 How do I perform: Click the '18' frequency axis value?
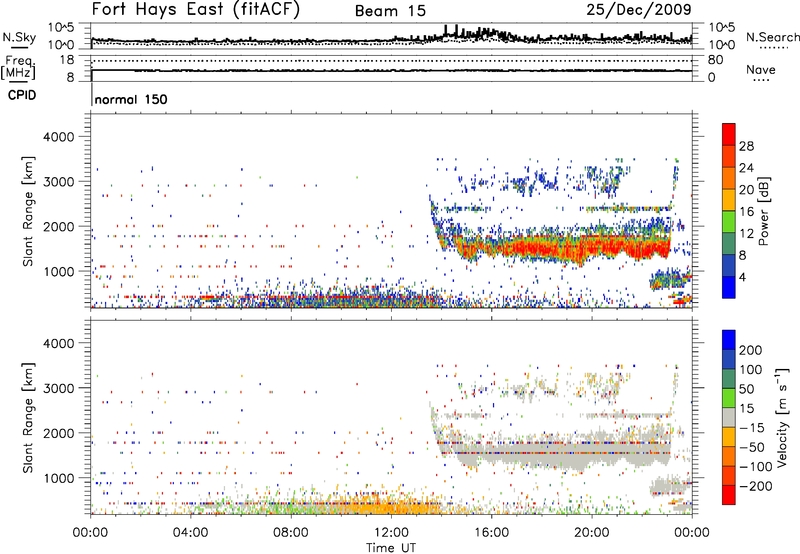point(67,60)
